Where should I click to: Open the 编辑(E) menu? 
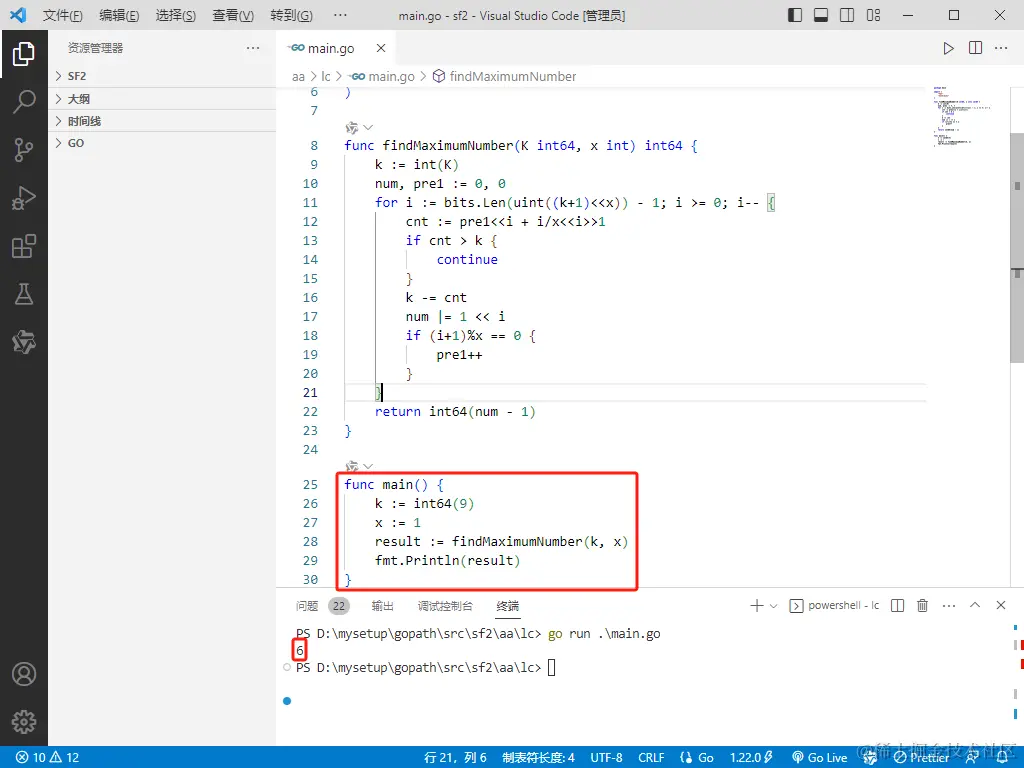119,15
